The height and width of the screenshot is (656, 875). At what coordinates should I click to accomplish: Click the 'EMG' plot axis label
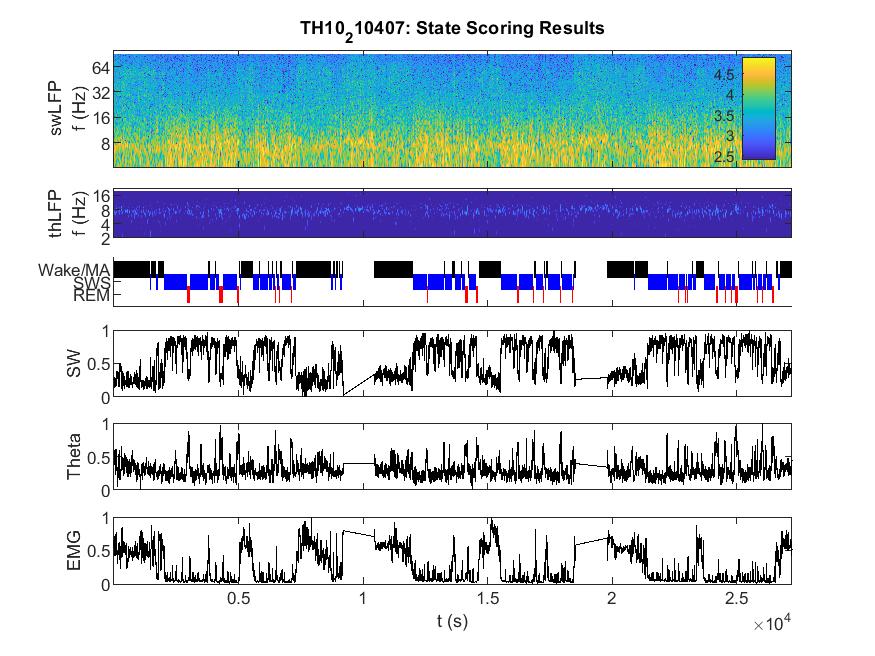(73, 551)
